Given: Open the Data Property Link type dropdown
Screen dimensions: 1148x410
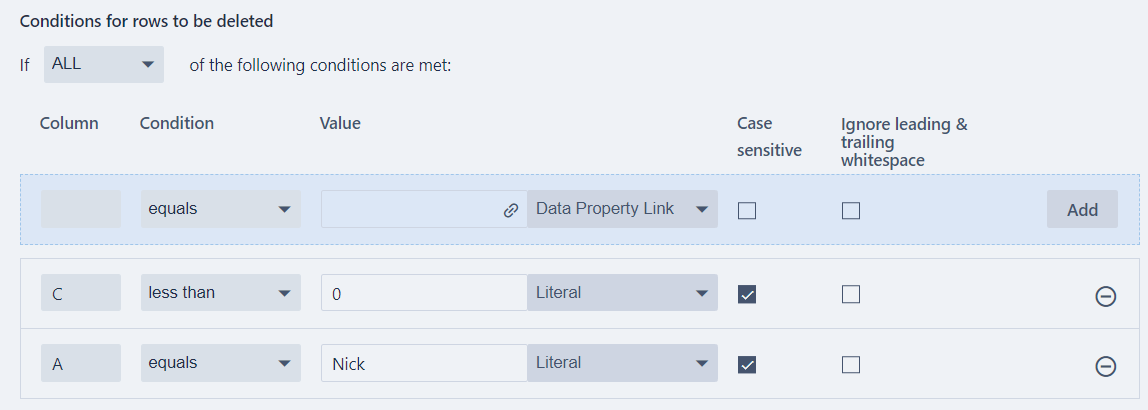Looking at the screenshot, I should pos(621,209).
